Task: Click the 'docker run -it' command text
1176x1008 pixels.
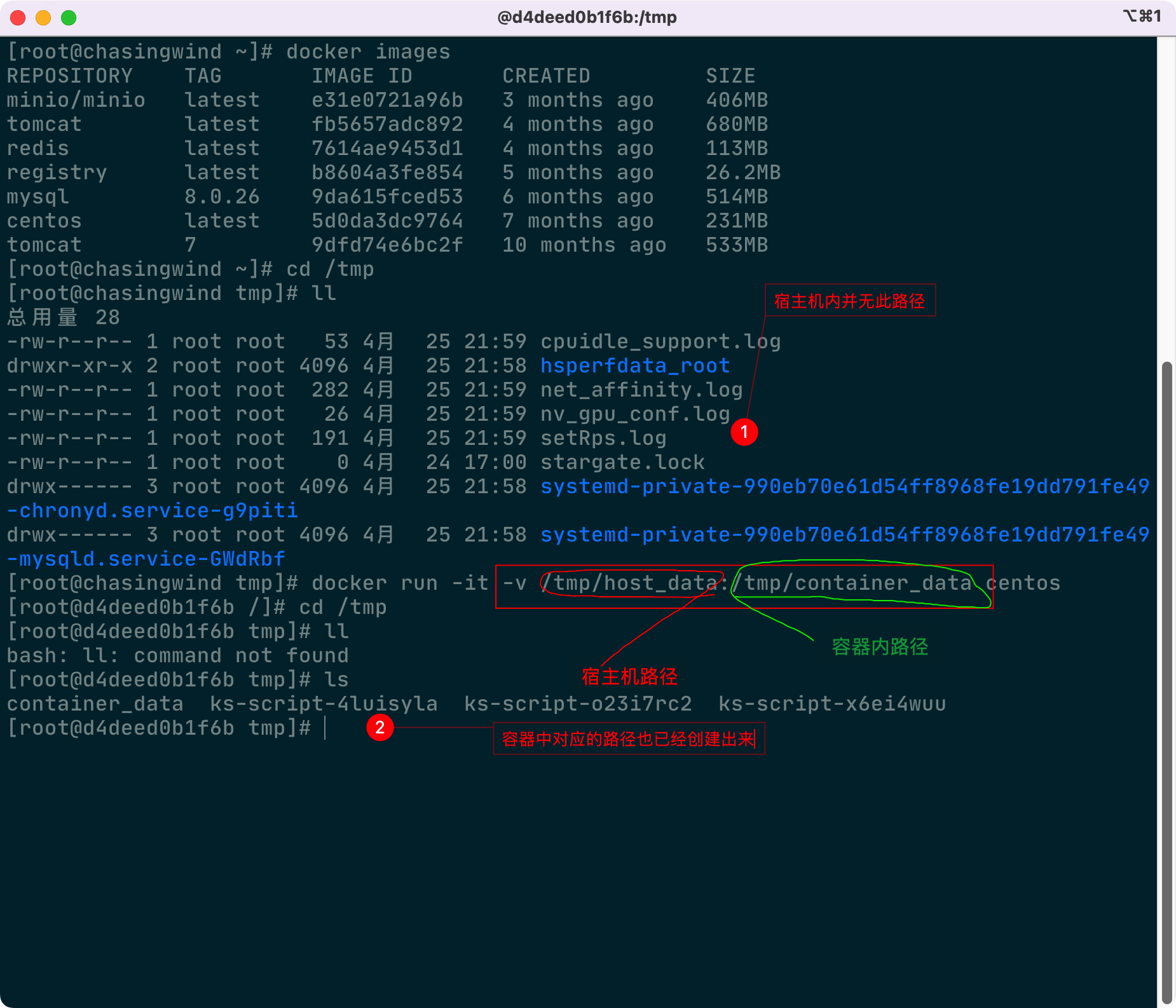Action: (400, 583)
